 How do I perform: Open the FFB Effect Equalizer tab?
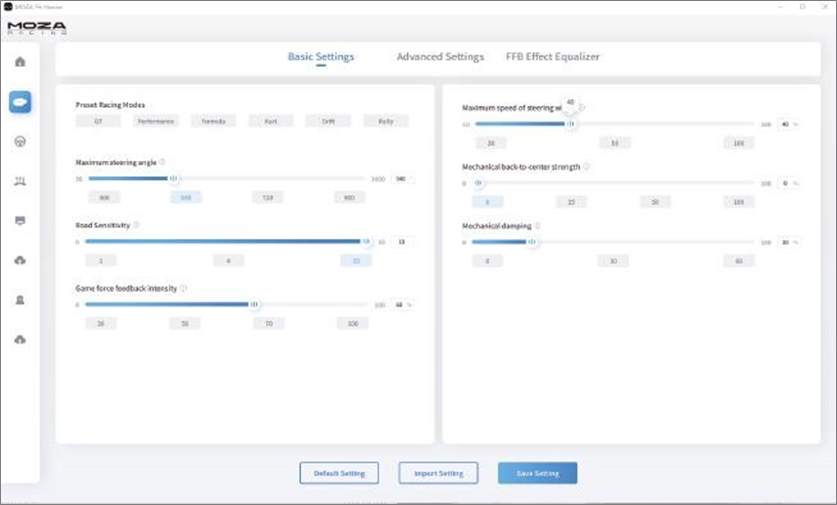553,57
